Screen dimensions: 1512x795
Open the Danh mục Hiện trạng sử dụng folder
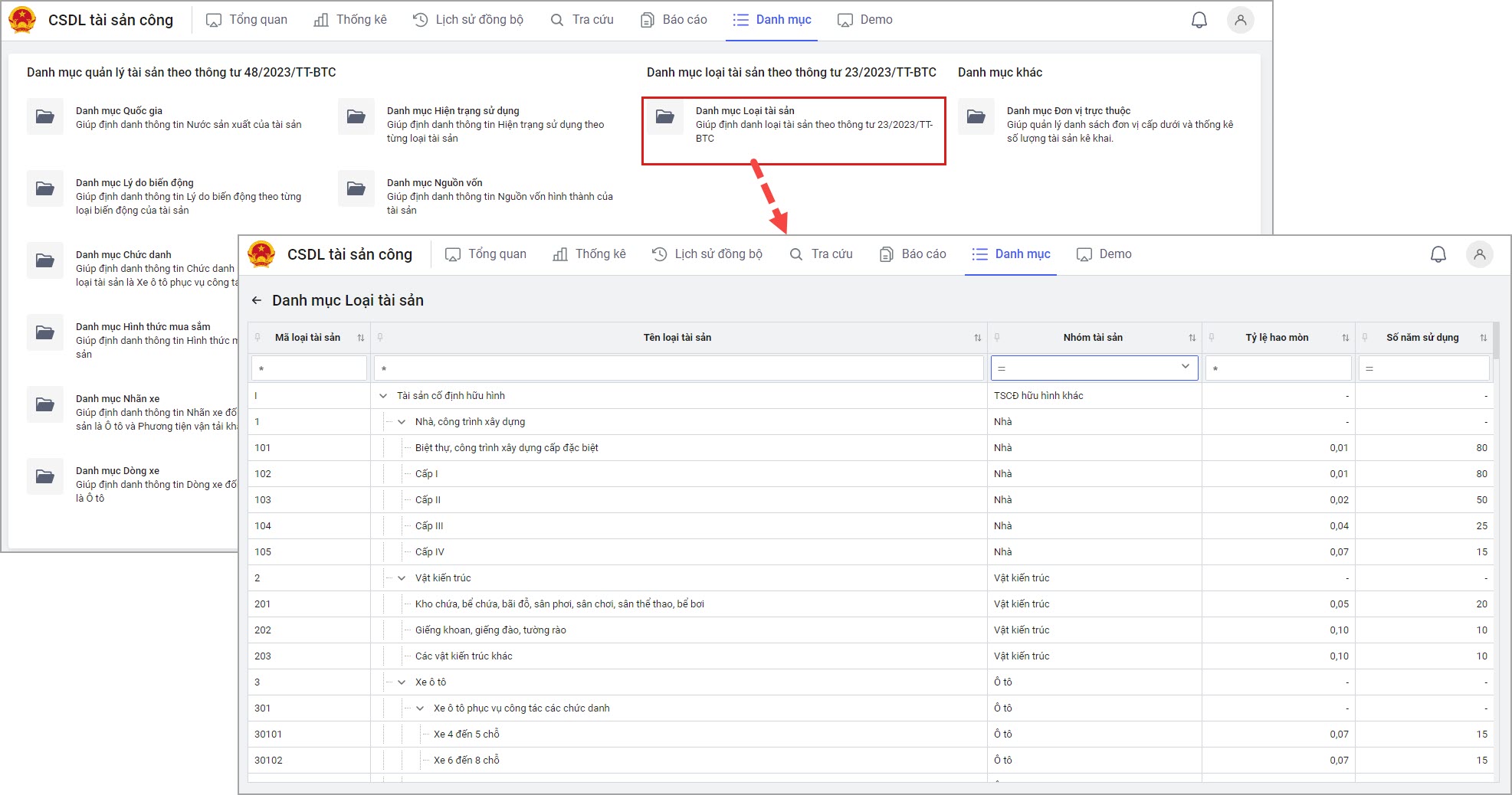tap(356, 117)
